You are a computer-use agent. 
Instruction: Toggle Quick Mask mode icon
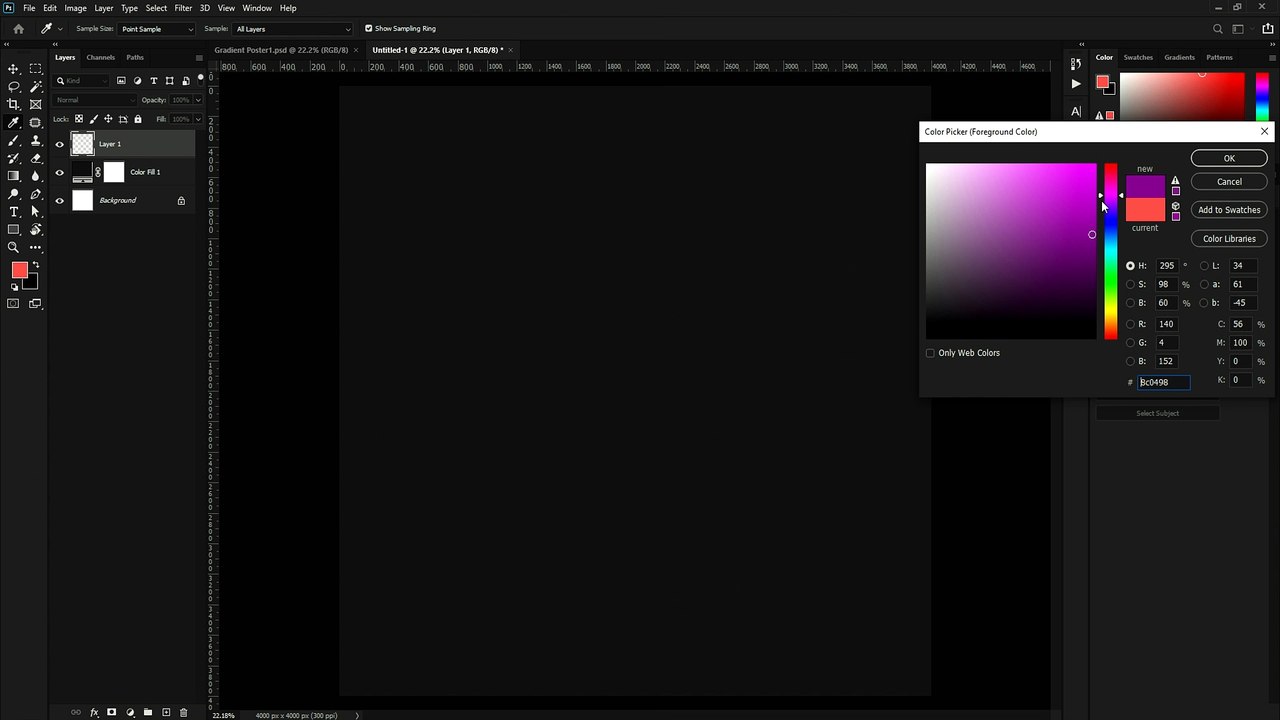pos(14,304)
